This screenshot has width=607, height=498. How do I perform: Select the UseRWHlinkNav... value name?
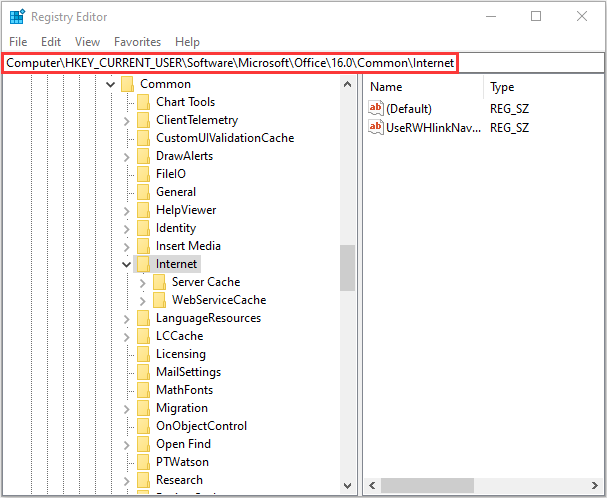tap(433, 128)
